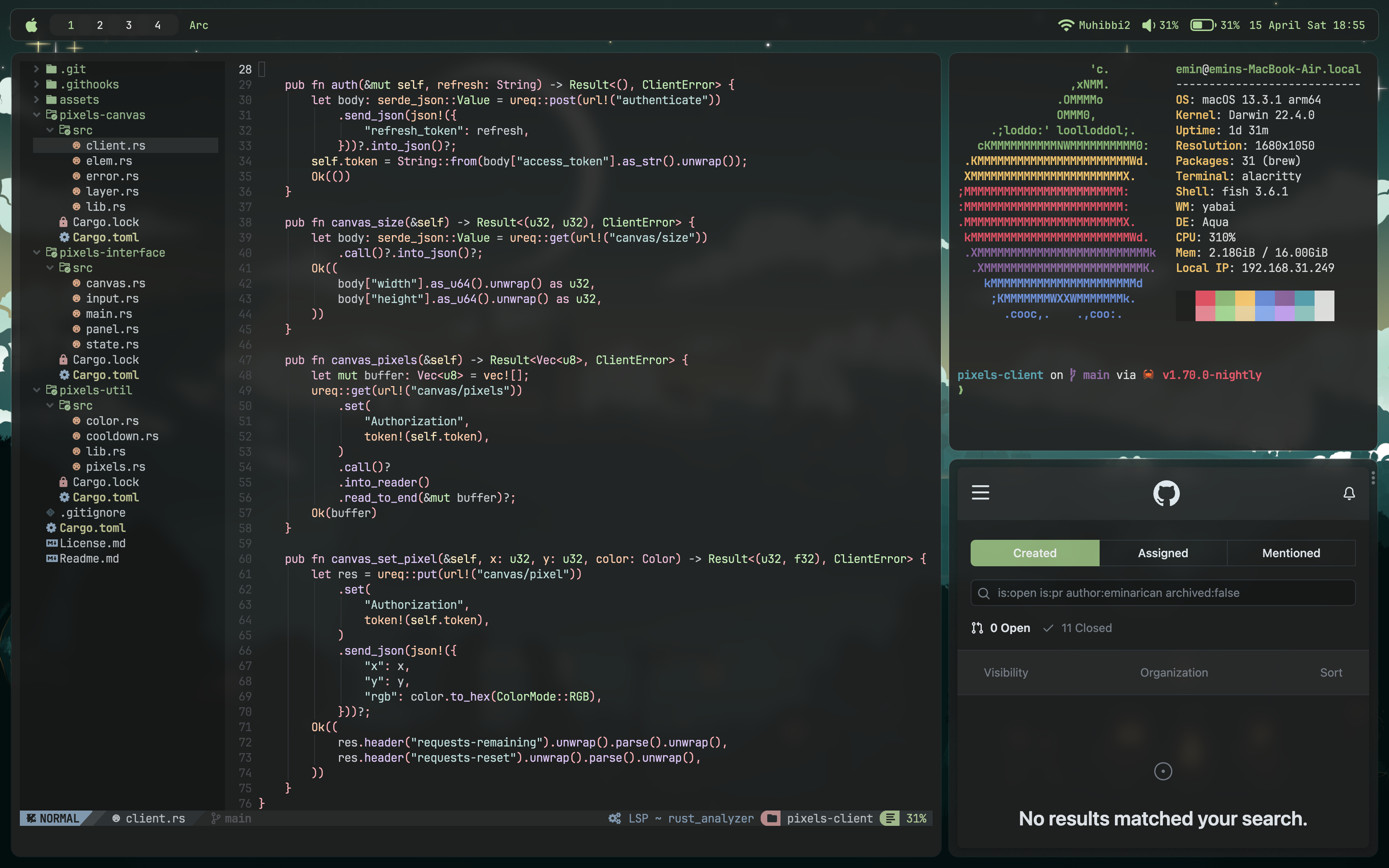Click the 31% scroll position indicator
The width and height of the screenshot is (1389, 868).
tap(916, 819)
